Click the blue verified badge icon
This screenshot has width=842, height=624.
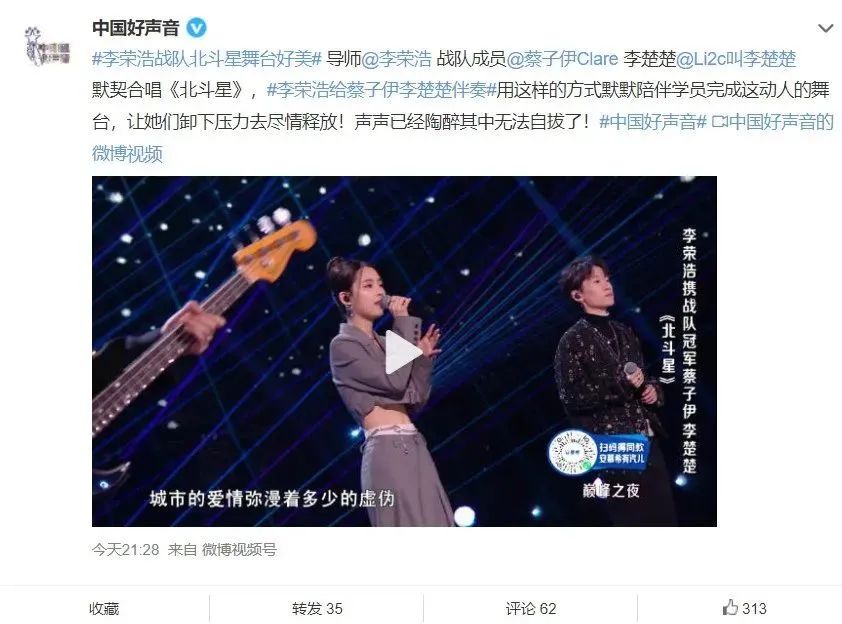point(196,28)
